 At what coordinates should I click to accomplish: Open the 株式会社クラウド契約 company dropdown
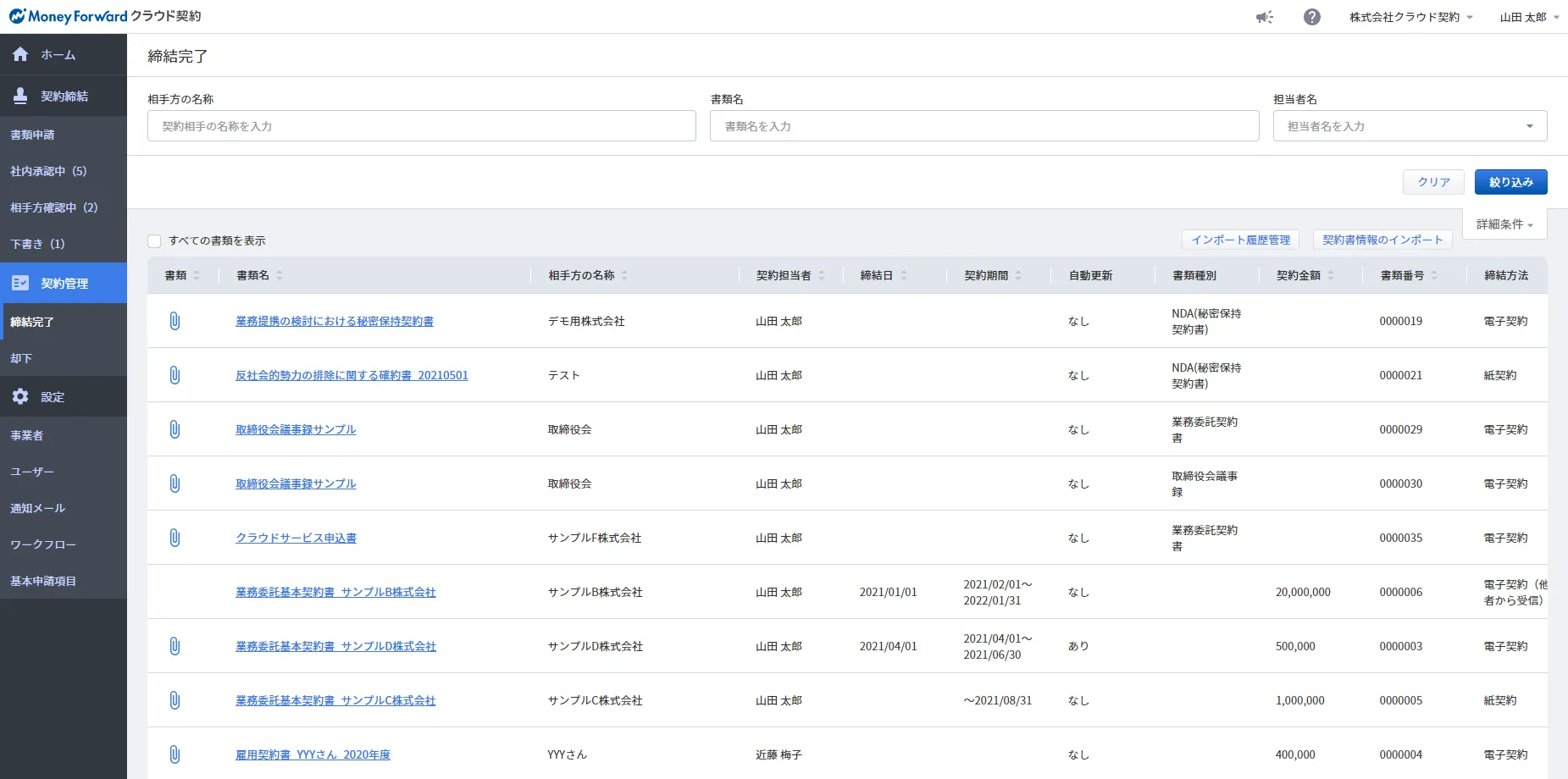point(1411,17)
